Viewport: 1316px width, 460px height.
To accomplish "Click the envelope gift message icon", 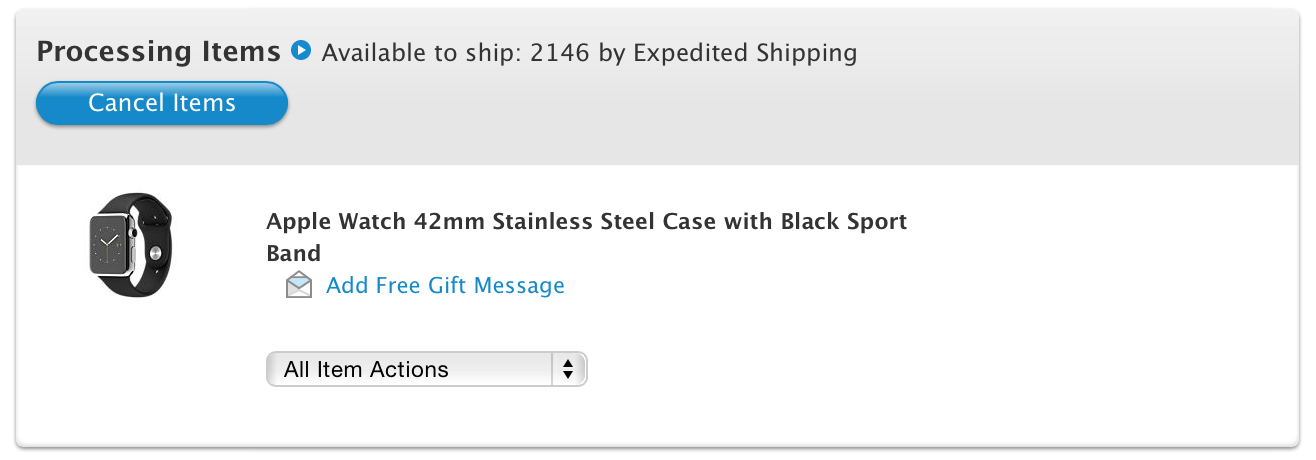I will click(x=298, y=286).
